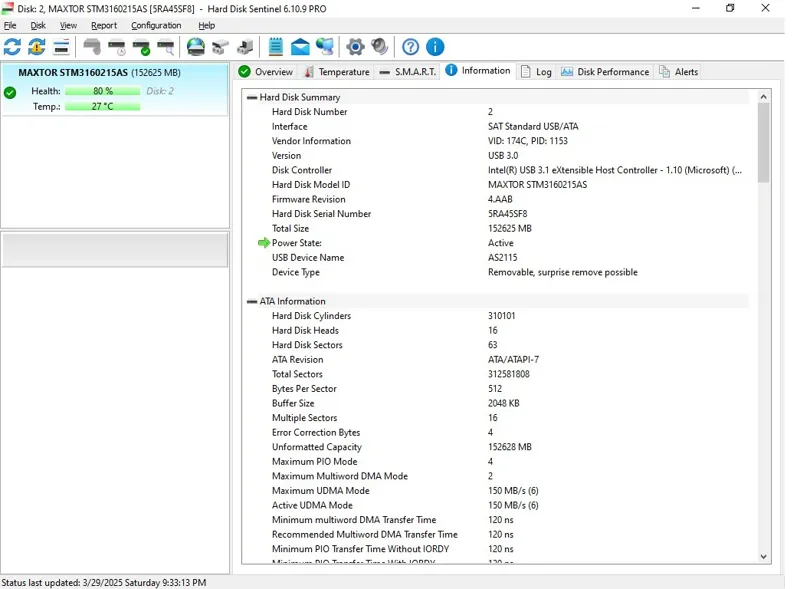The height and width of the screenshot is (589, 800).
Task: Open the question mark help icon
Action: click(410, 47)
